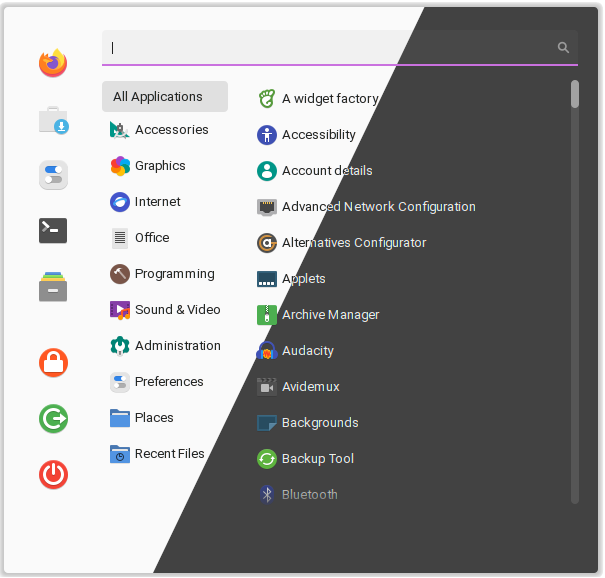
Task: Launch A widget factory by its label
Action: pos(330,99)
